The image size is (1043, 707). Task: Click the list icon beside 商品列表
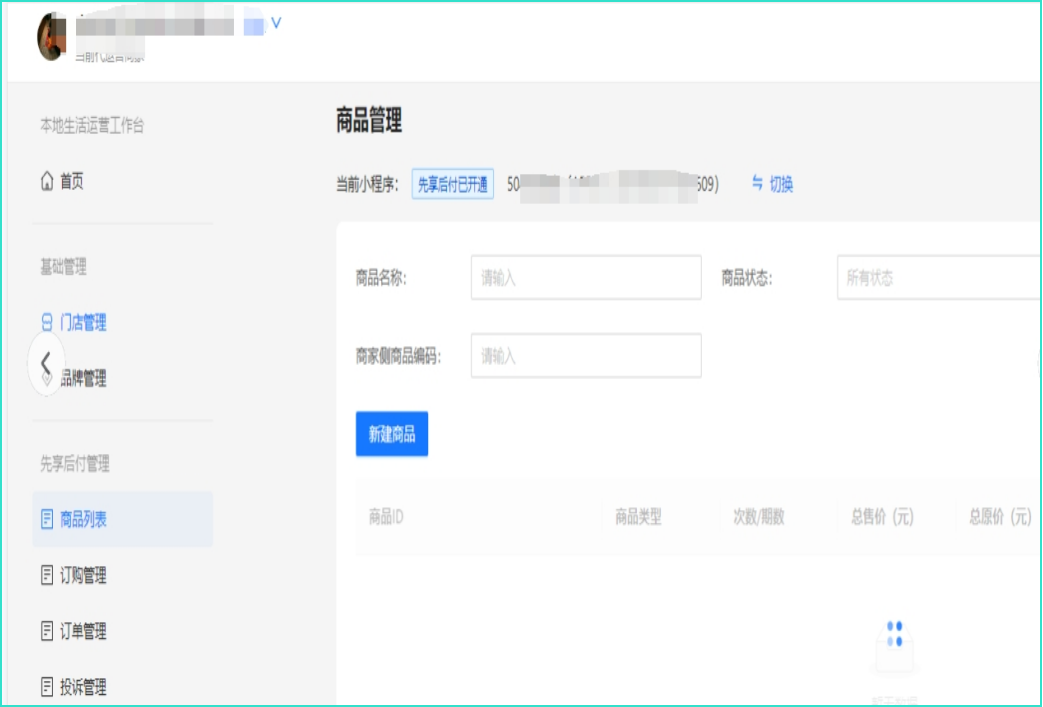(46, 519)
